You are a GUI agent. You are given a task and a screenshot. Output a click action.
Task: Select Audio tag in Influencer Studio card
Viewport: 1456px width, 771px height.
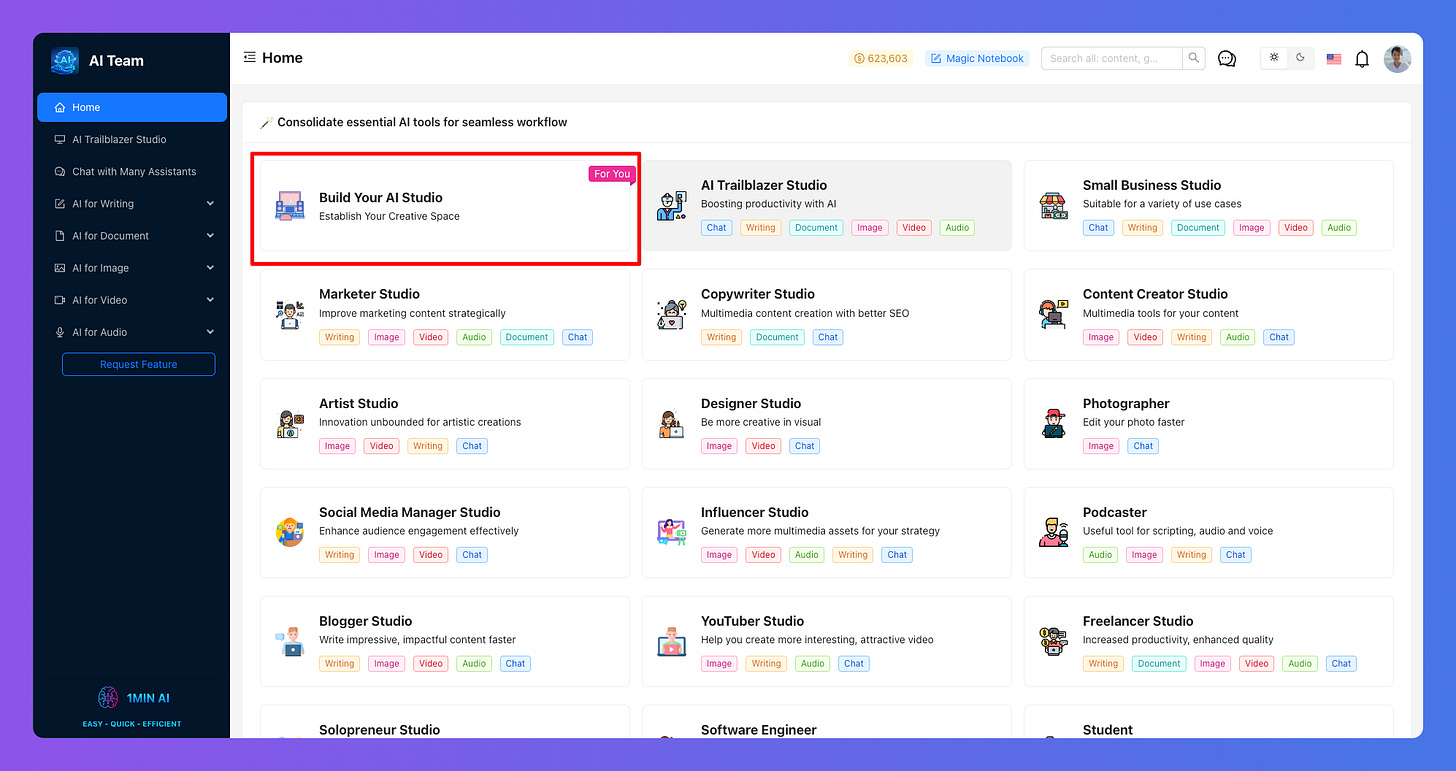point(806,555)
